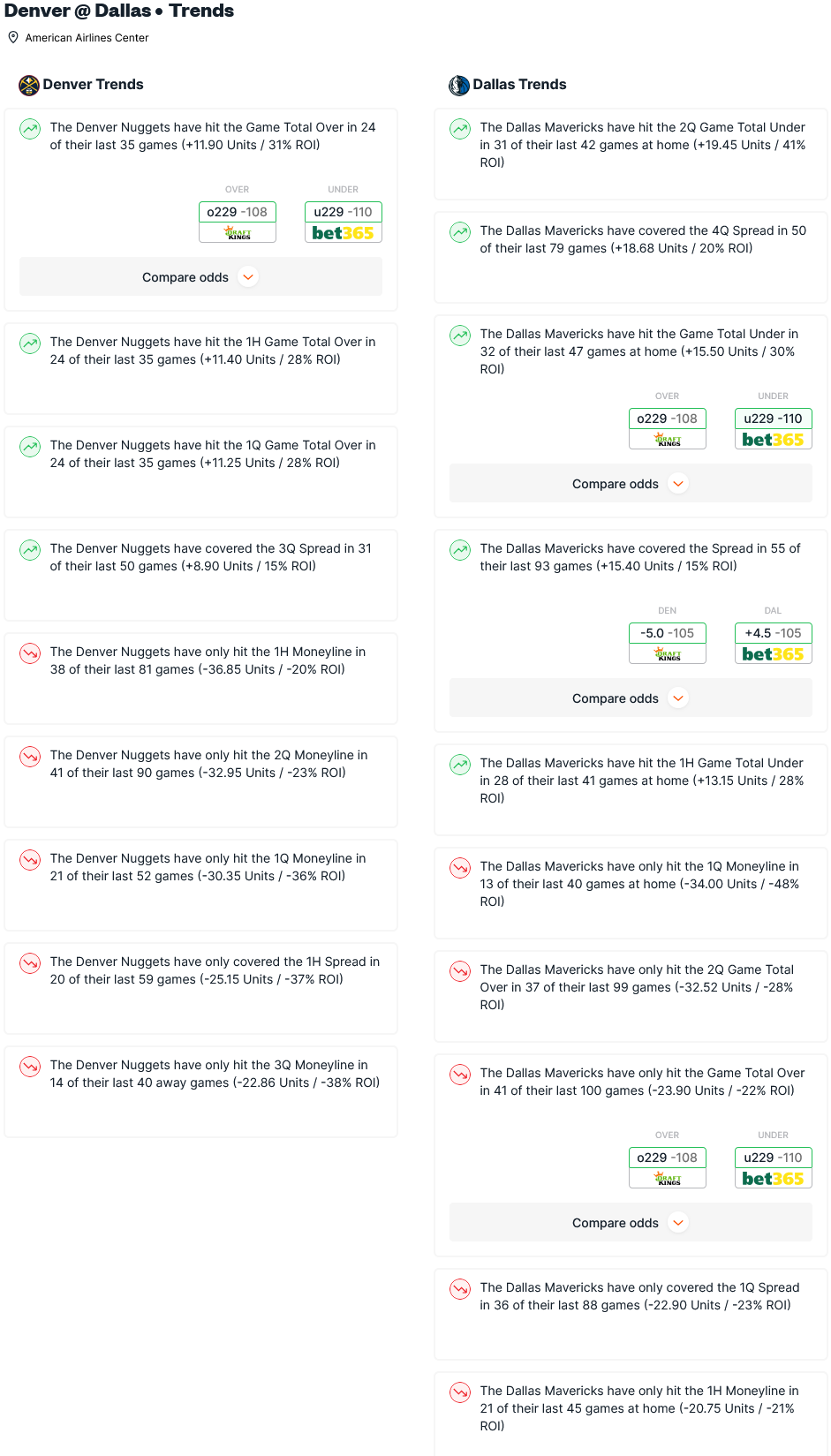Expand Compare odds under Dallas covered the Spread
Screen dimensions: 831x1456
coord(631,698)
